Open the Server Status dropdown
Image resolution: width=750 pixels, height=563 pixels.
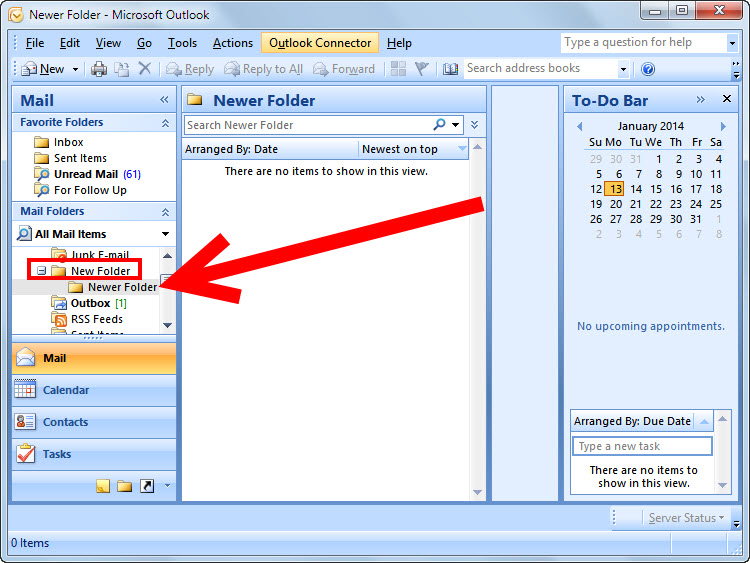point(686,518)
